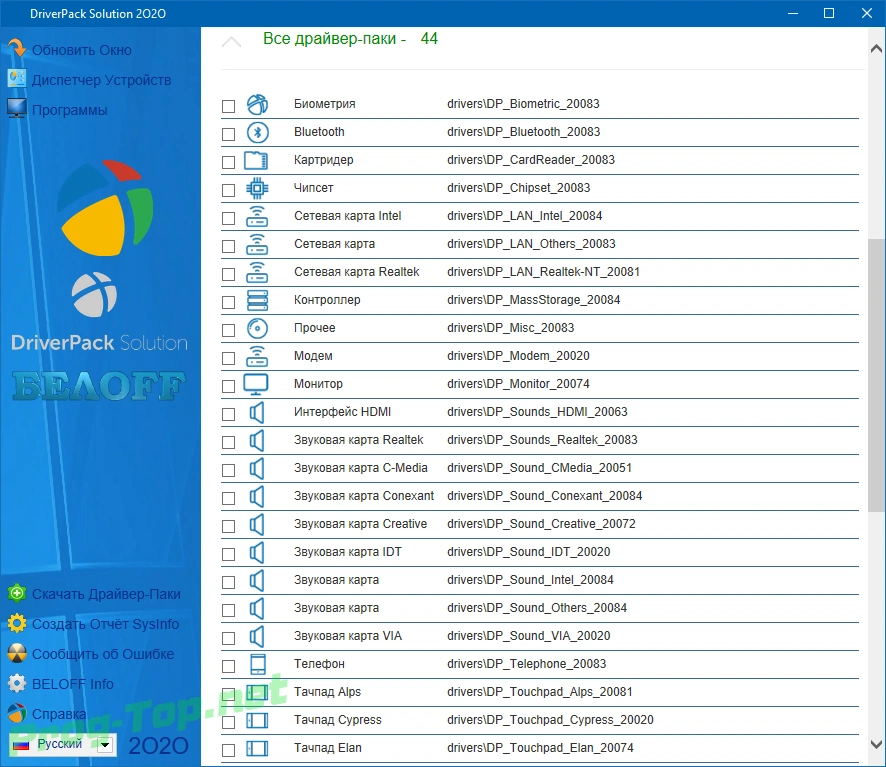This screenshot has width=886, height=767.
Task: Click the vertical scrollbar down arrow
Action: tap(876, 744)
